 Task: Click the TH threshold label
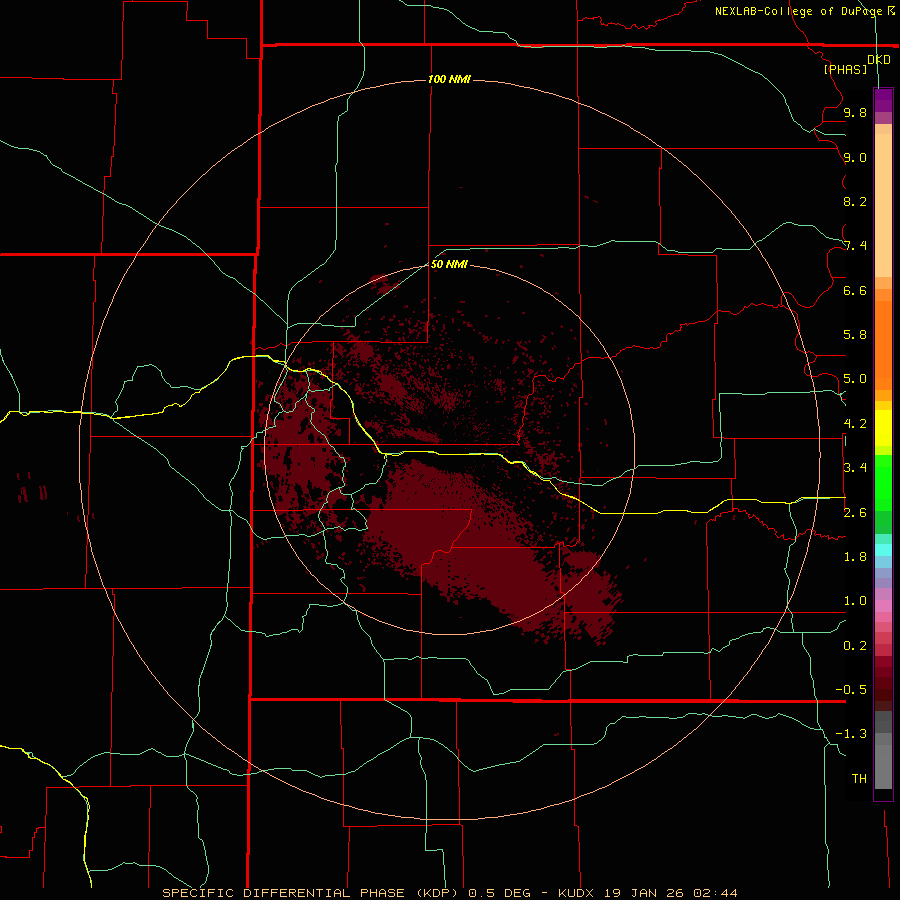859,779
